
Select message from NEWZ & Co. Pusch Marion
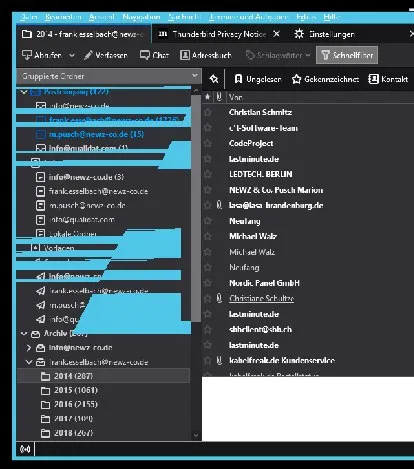pyautogui.click(x=276, y=190)
